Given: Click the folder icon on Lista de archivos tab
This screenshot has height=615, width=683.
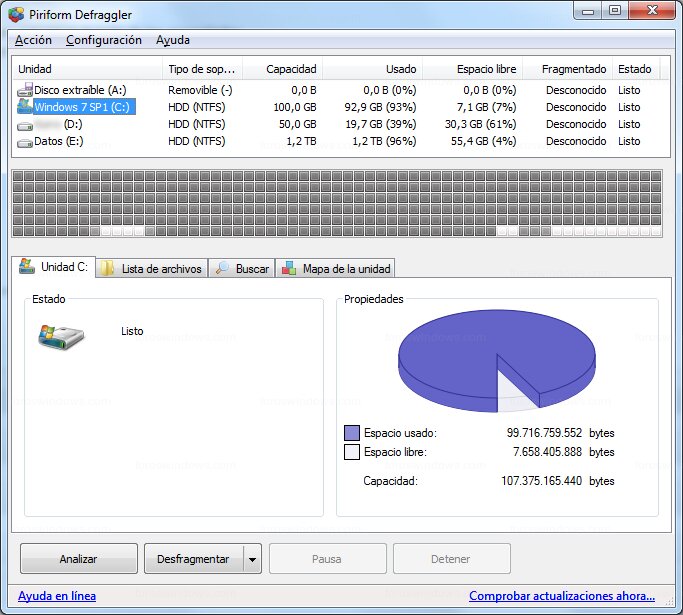Looking at the screenshot, I should coord(107,268).
